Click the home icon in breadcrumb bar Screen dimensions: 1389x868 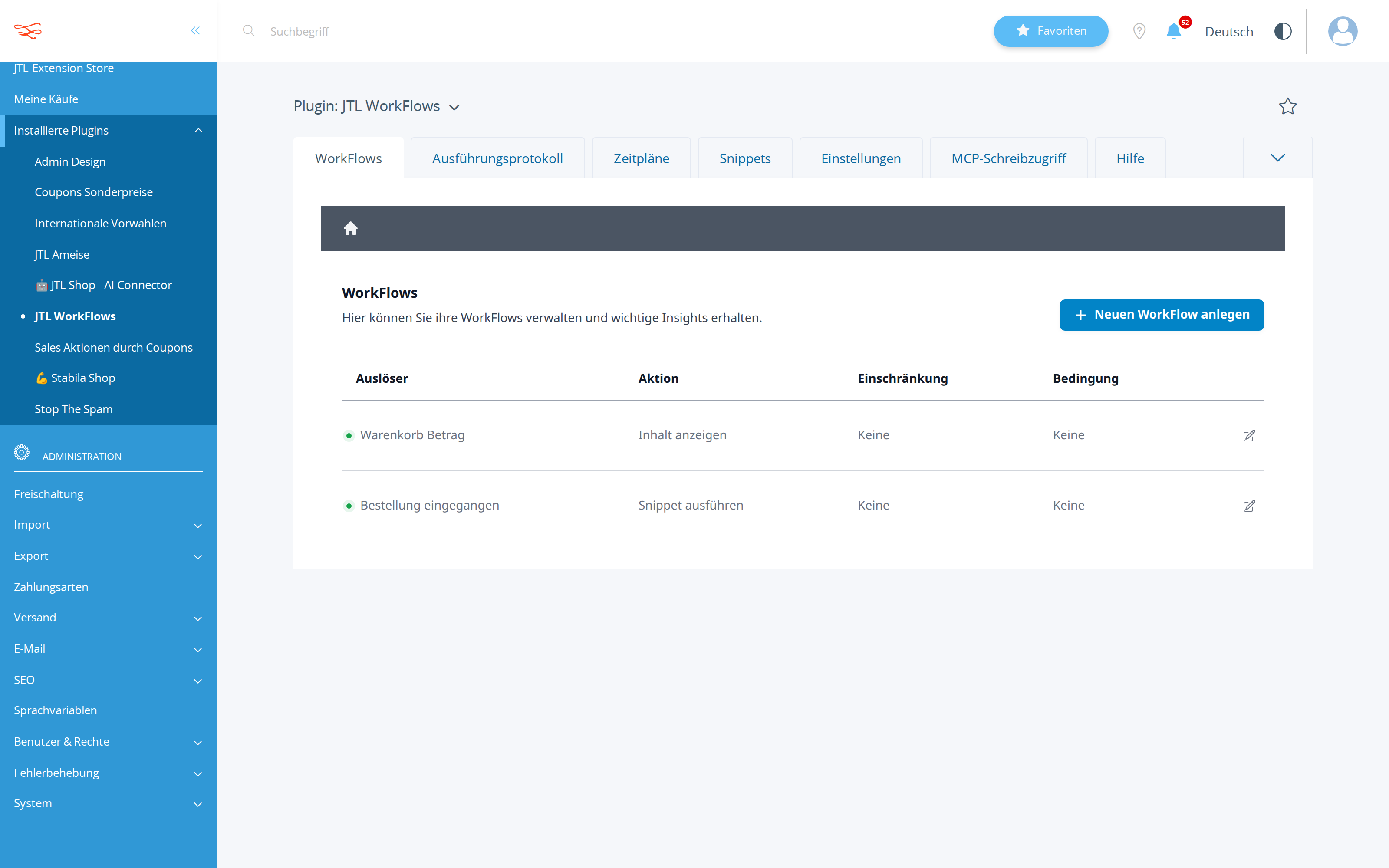coord(351,228)
